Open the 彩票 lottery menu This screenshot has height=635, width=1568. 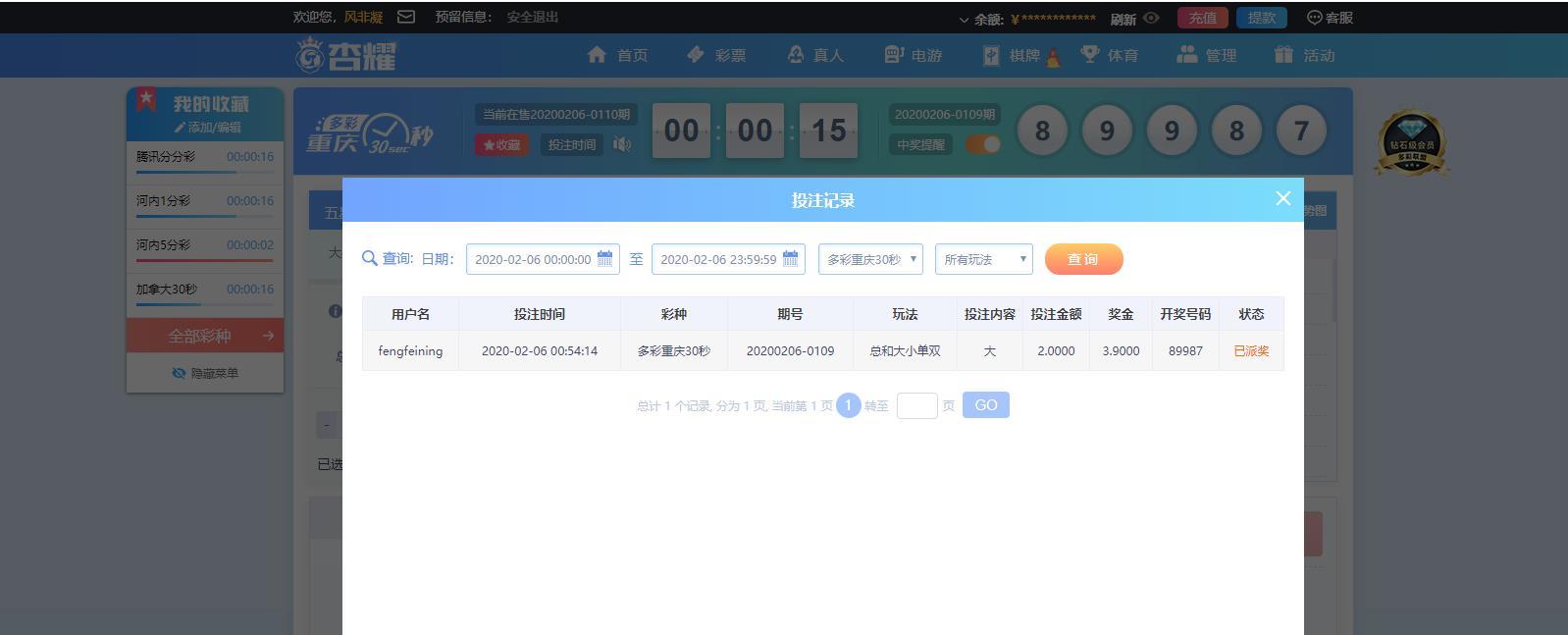pos(716,55)
